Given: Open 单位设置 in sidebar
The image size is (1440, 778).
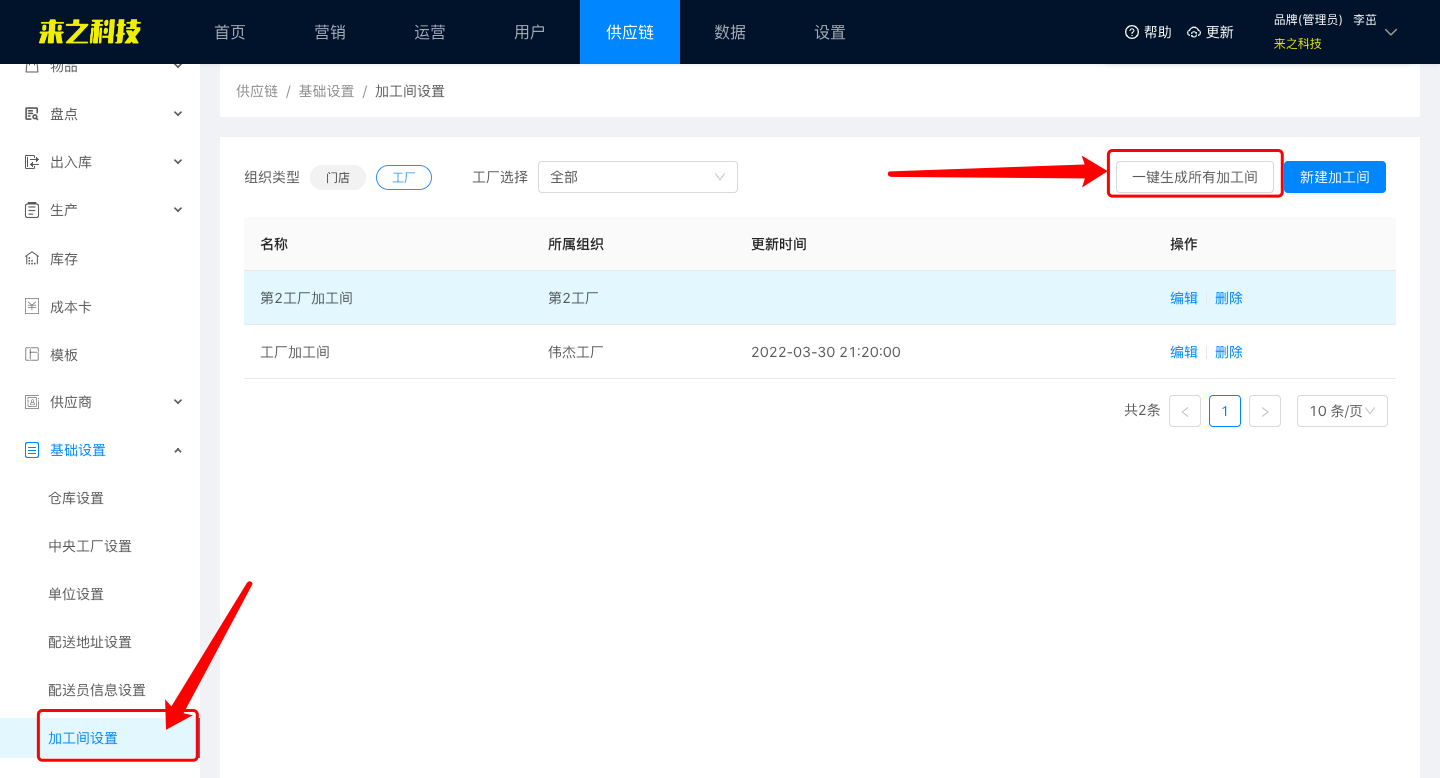Looking at the screenshot, I should tap(76, 594).
